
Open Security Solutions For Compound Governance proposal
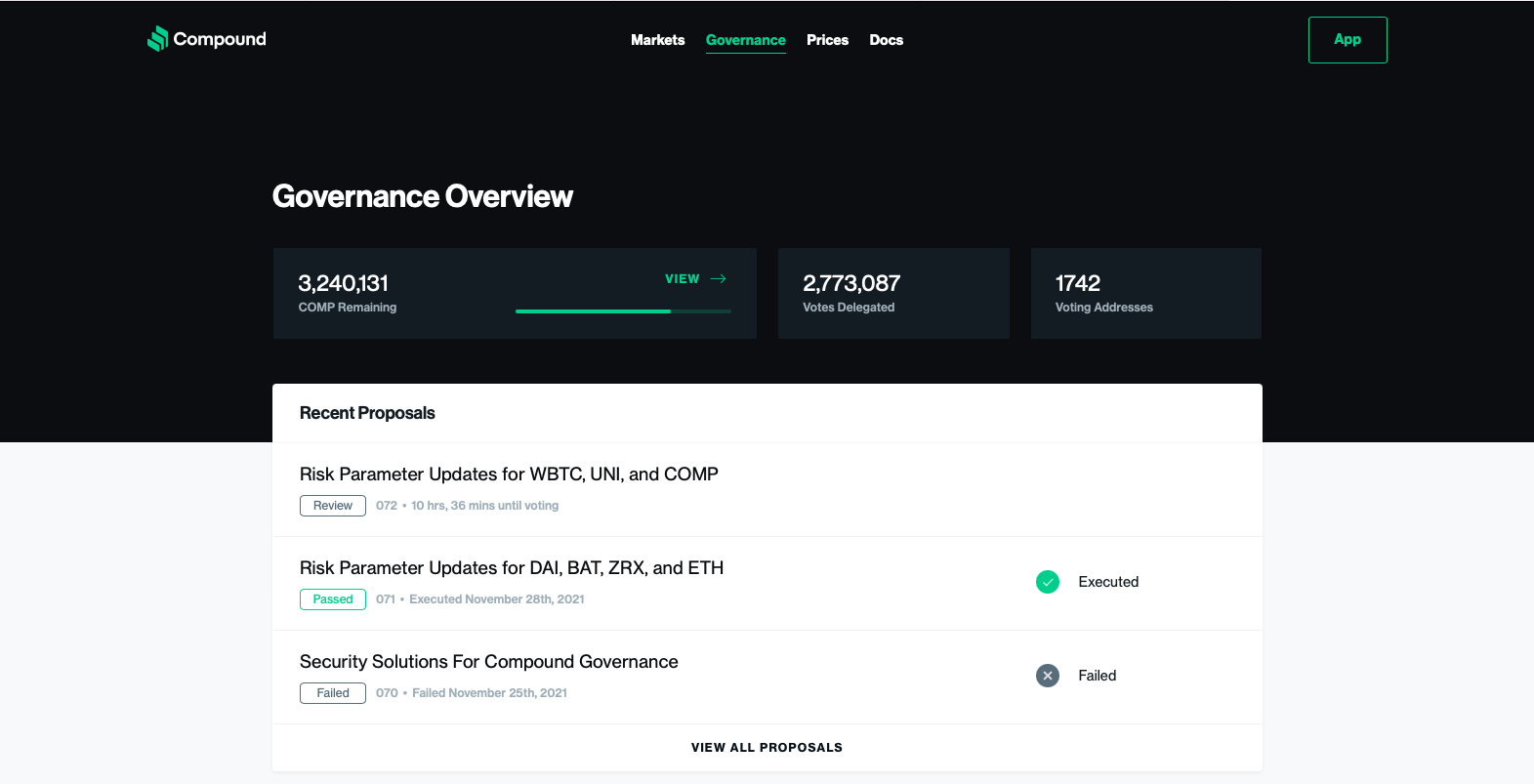pyautogui.click(x=489, y=662)
